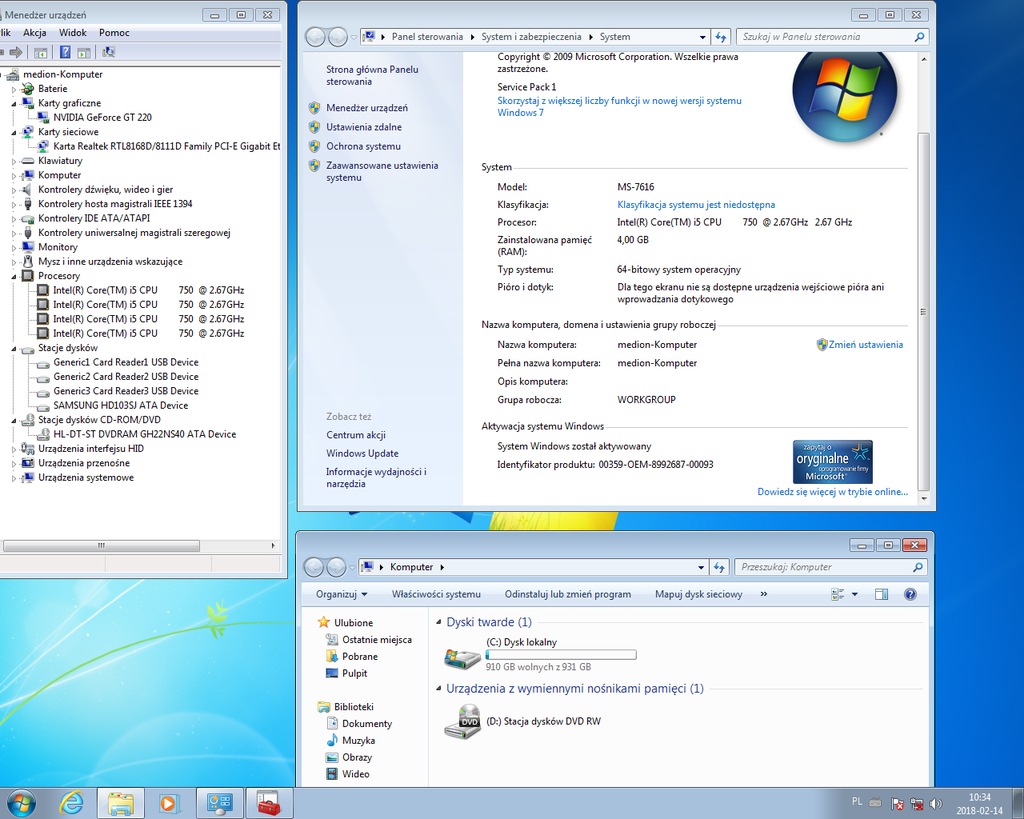Click the genuine Microsoft 'oryginalne' badge
1024x819 pixels.
[833, 462]
